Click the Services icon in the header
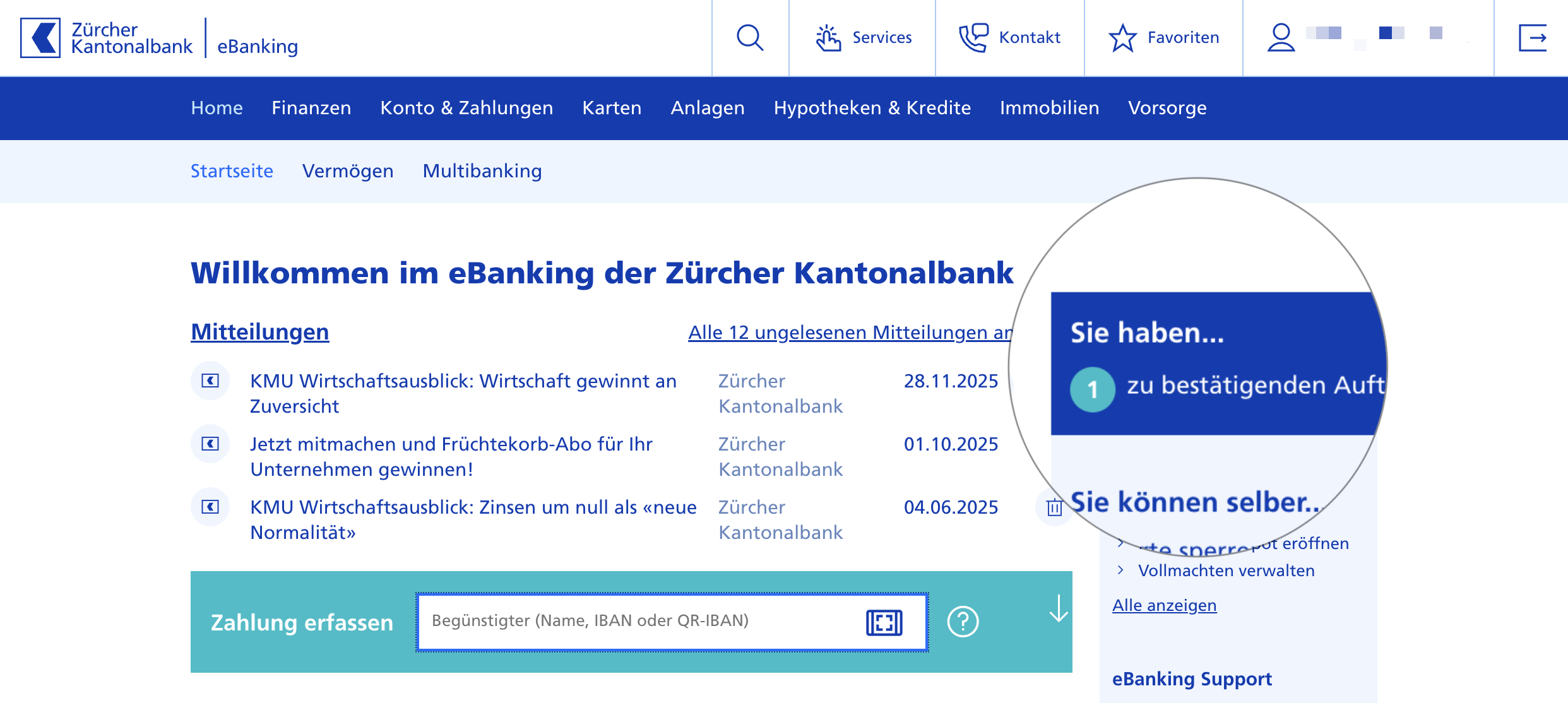Viewport: 1568px width, 703px height. [828, 38]
